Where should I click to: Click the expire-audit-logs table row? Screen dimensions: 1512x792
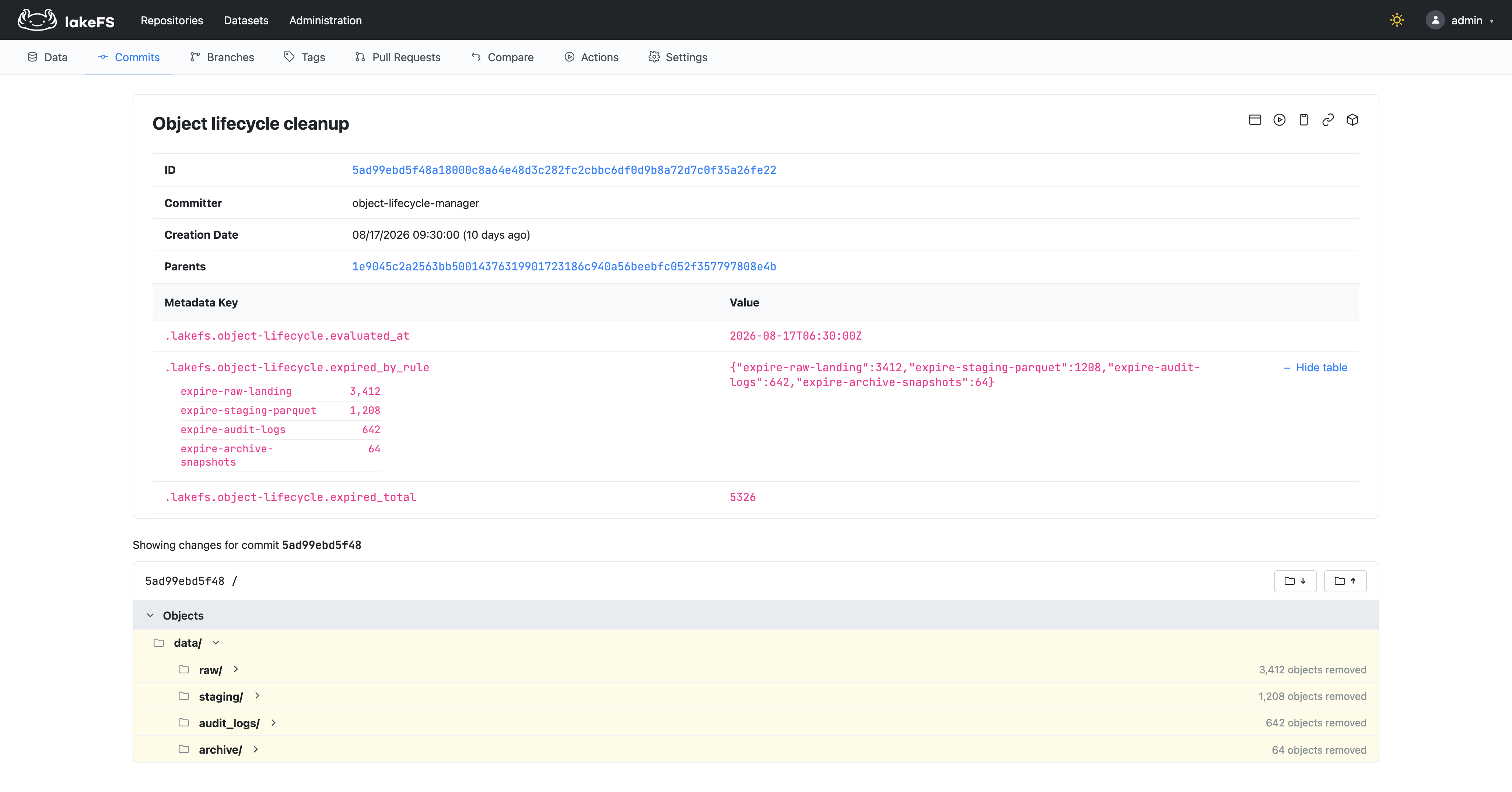tap(281, 430)
